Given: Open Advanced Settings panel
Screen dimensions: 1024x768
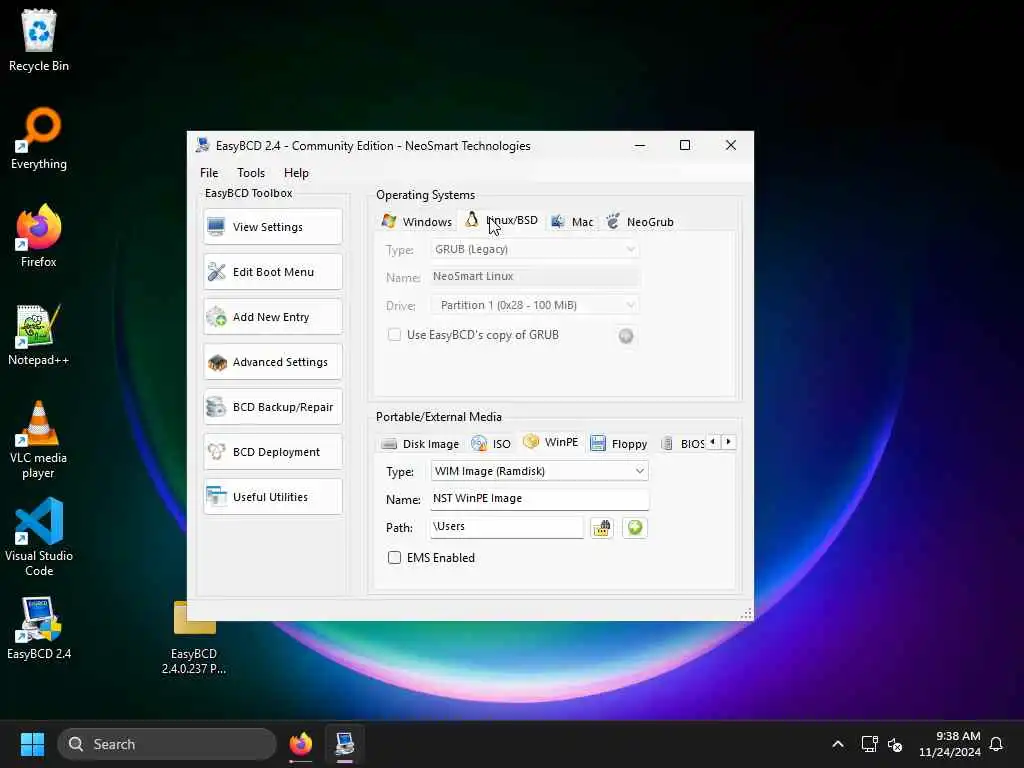Looking at the screenshot, I should coord(272,362).
